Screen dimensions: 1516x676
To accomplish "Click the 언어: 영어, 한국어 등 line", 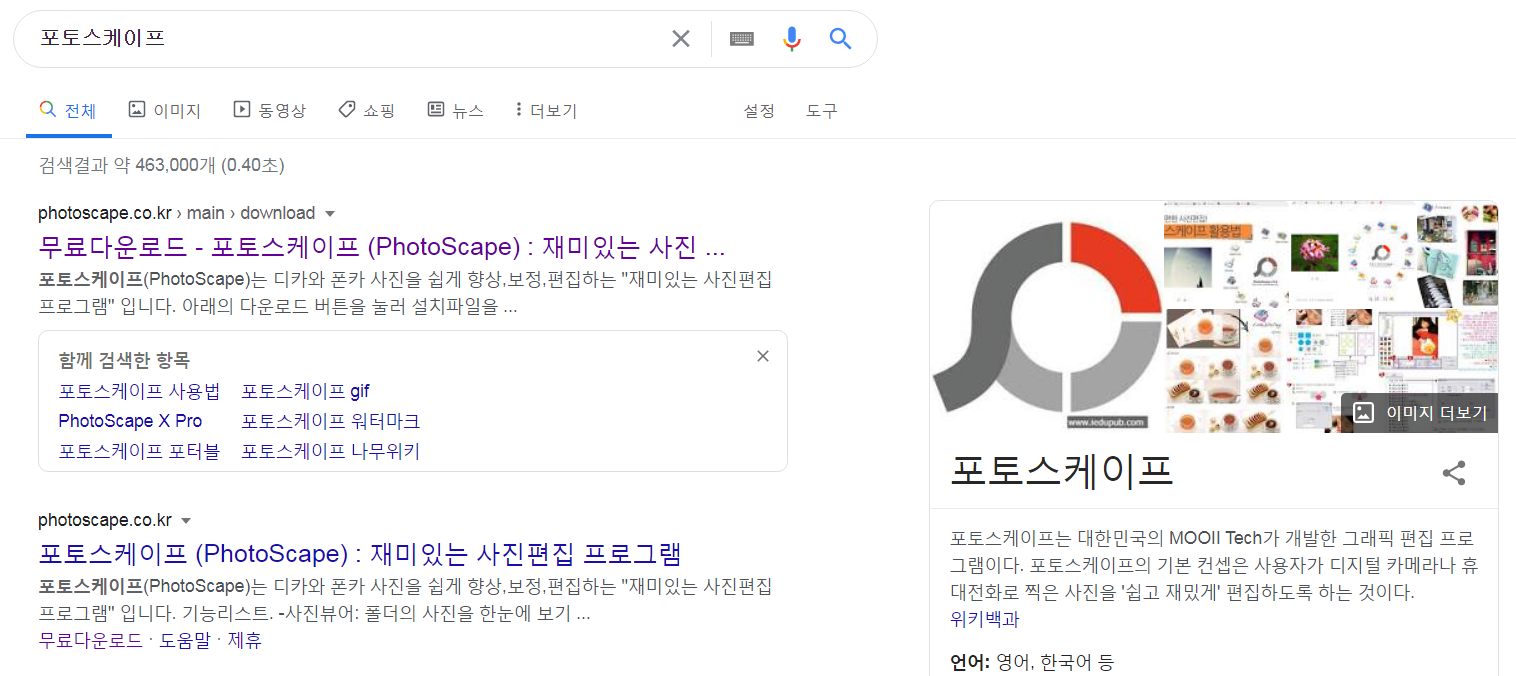I will [1032, 661].
